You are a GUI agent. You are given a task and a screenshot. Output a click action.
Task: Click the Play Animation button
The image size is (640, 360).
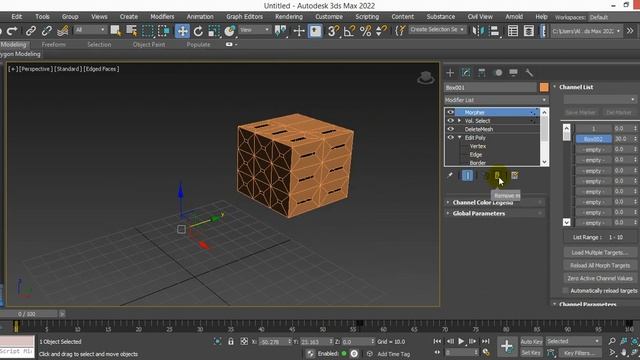461,341
